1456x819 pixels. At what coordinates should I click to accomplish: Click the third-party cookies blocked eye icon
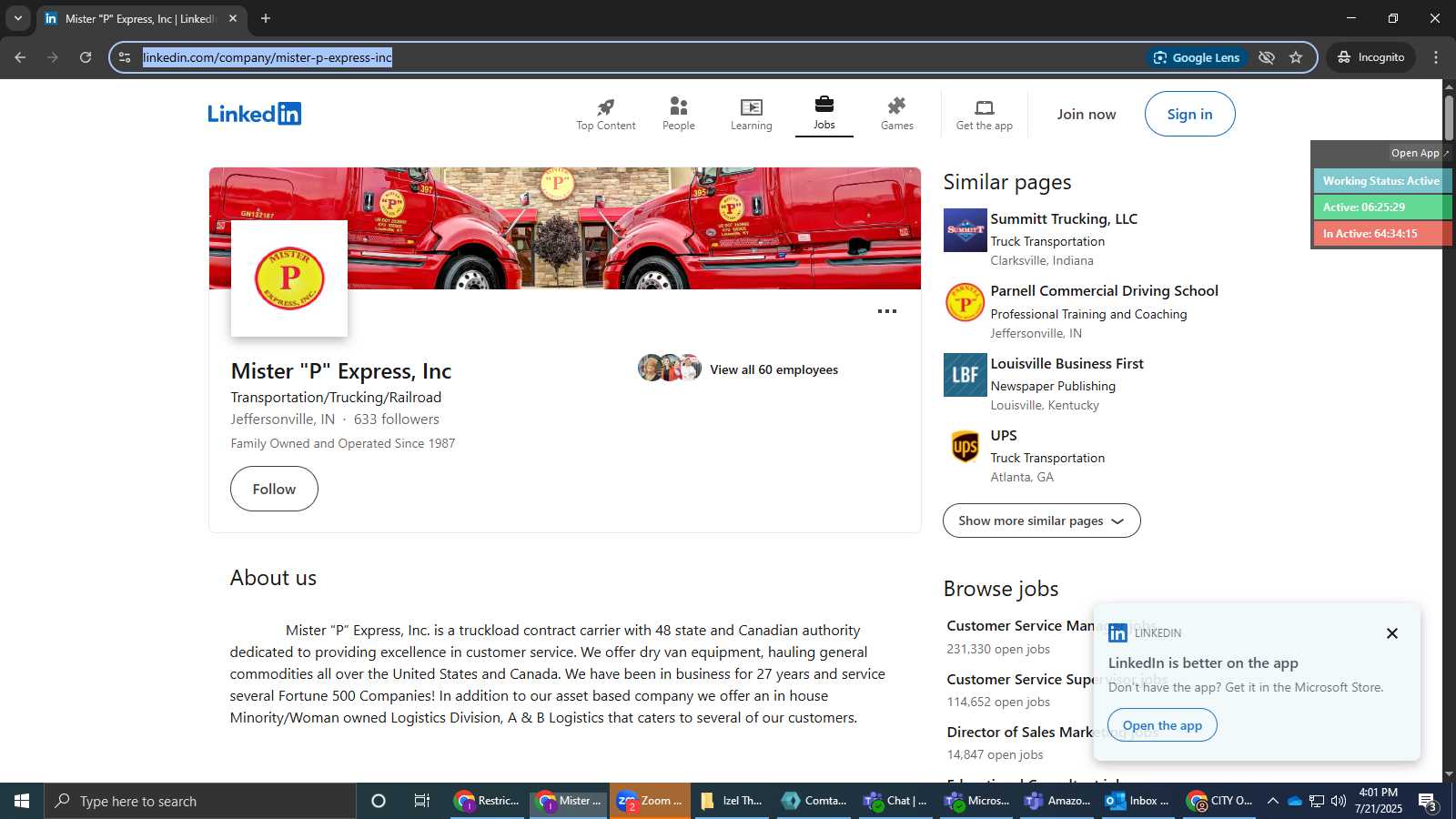coord(1267,57)
